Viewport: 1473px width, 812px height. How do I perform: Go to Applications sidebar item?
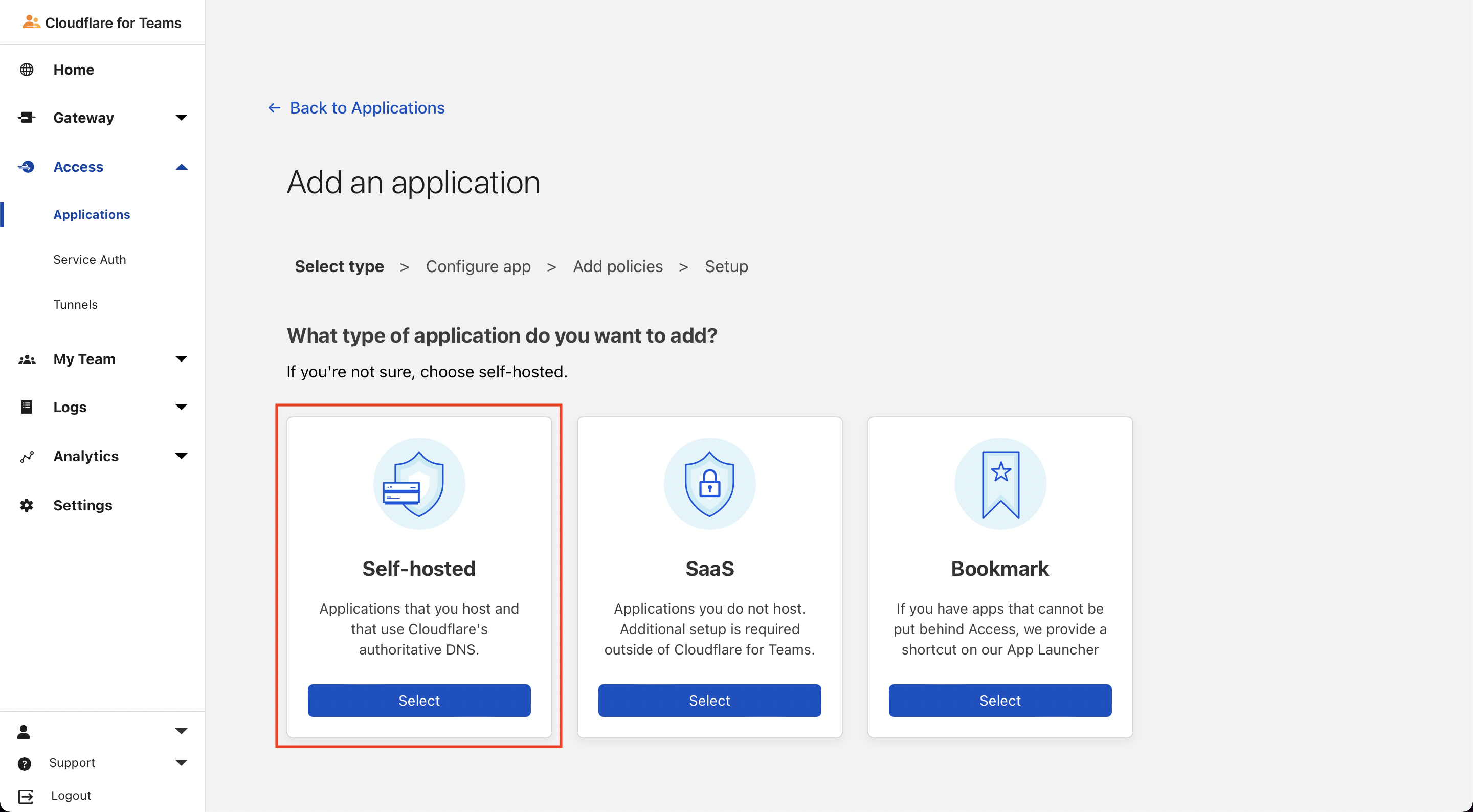tap(92, 214)
